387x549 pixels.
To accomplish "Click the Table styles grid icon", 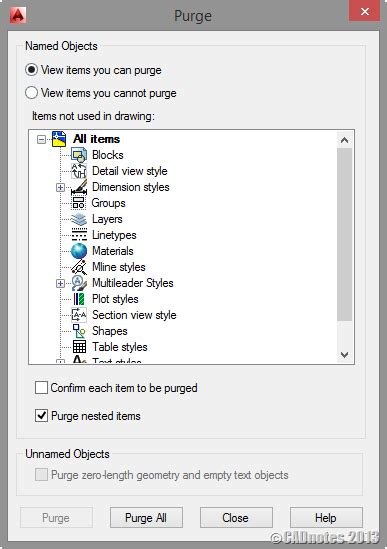I will coord(79,347).
